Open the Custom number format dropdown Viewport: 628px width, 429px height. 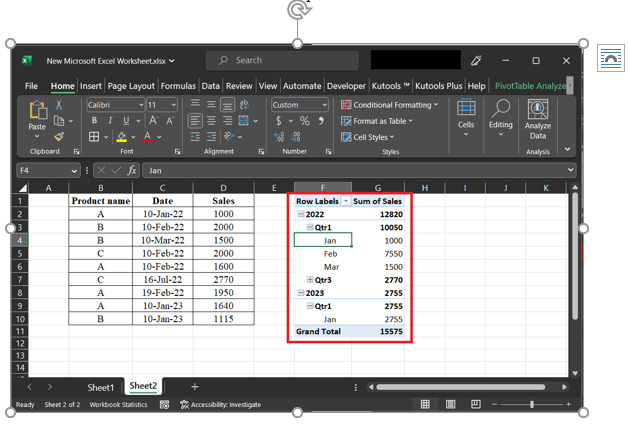pyautogui.click(x=323, y=105)
